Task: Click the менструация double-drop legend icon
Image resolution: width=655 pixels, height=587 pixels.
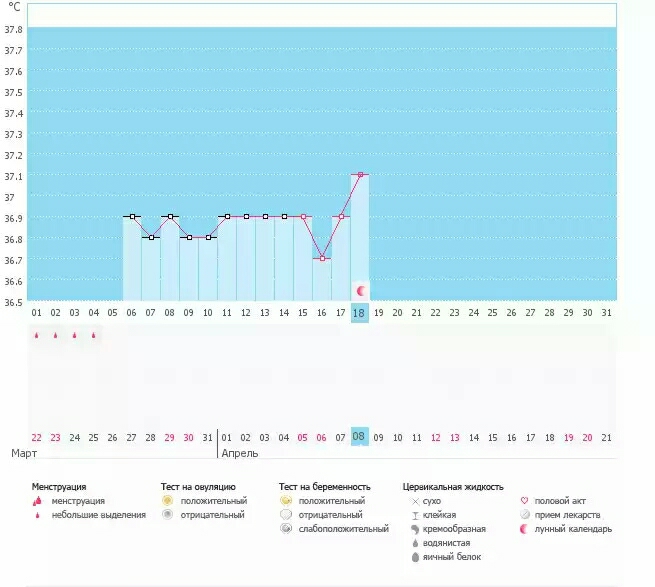Action: [38, 501]
